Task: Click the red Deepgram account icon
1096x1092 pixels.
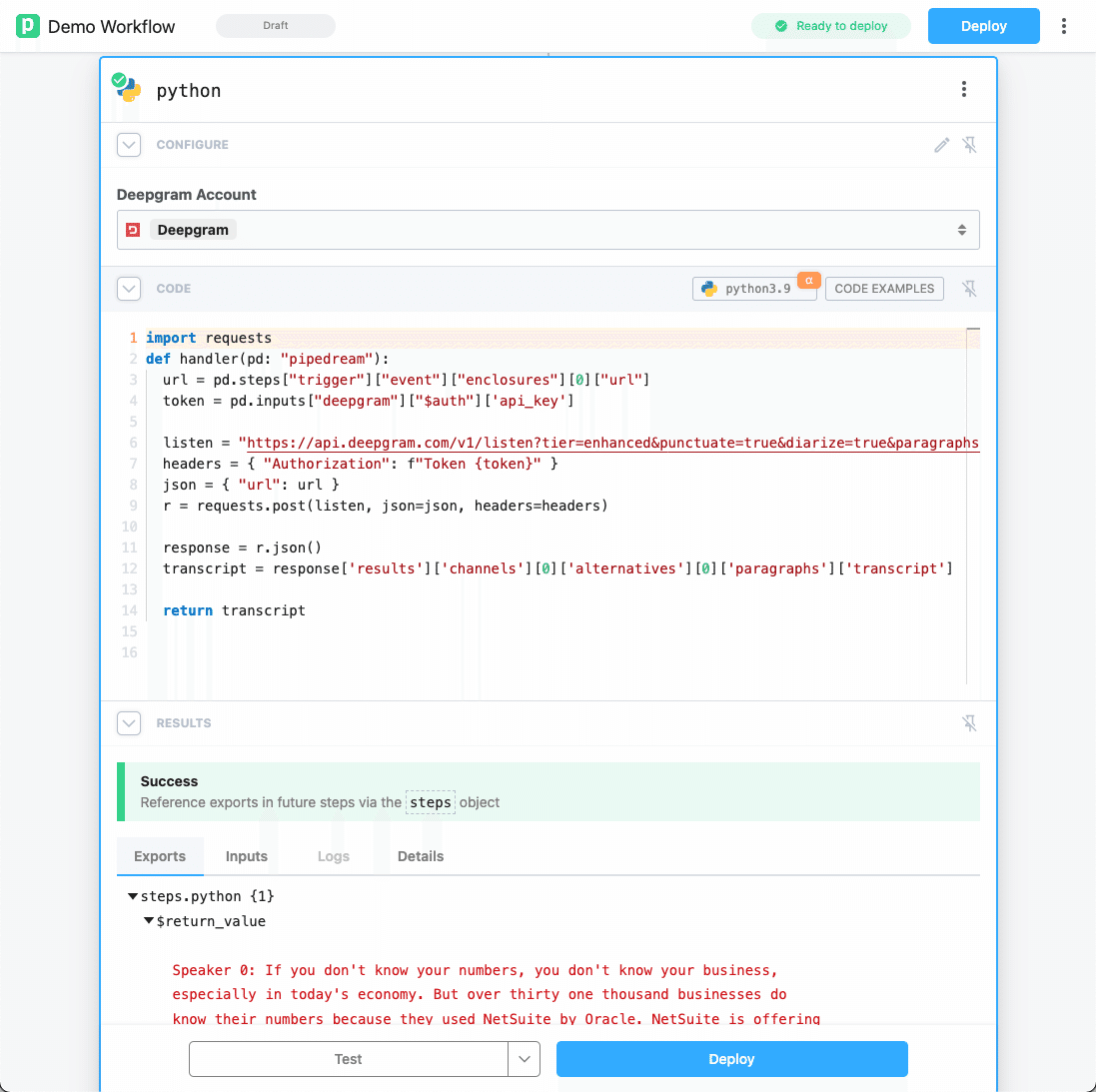Action: [x=133, y=230]
